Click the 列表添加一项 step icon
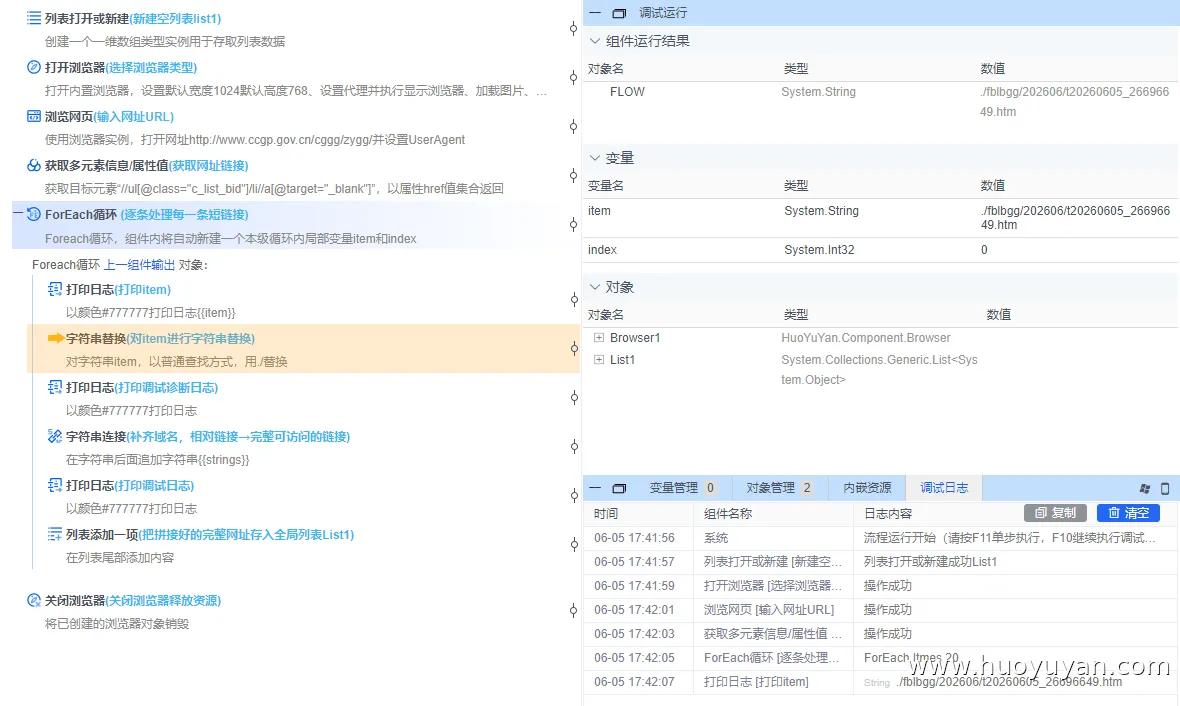 [x=55, y=534]
